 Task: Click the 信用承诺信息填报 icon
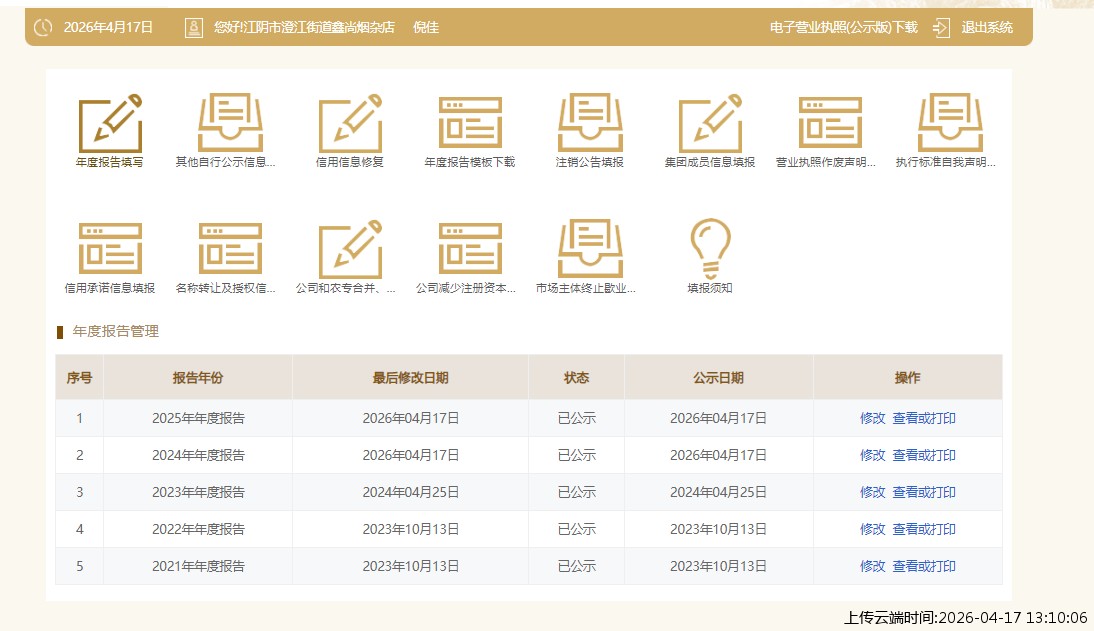click(110, 250)
